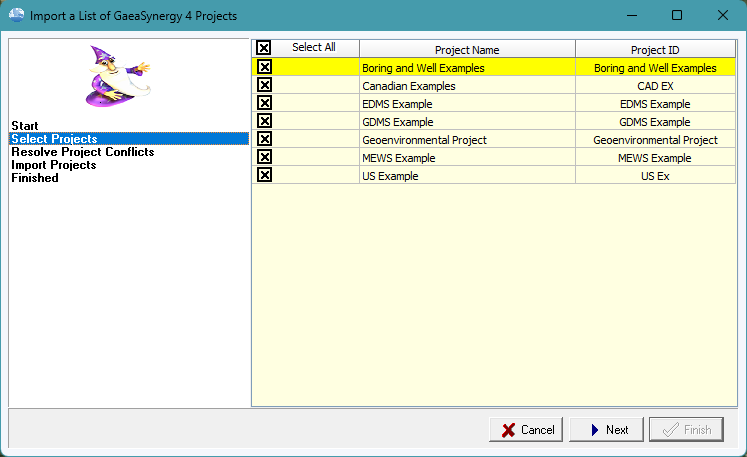Select the Import Projects step
Screen dimensions: 747x457
(x=54, y=165)
